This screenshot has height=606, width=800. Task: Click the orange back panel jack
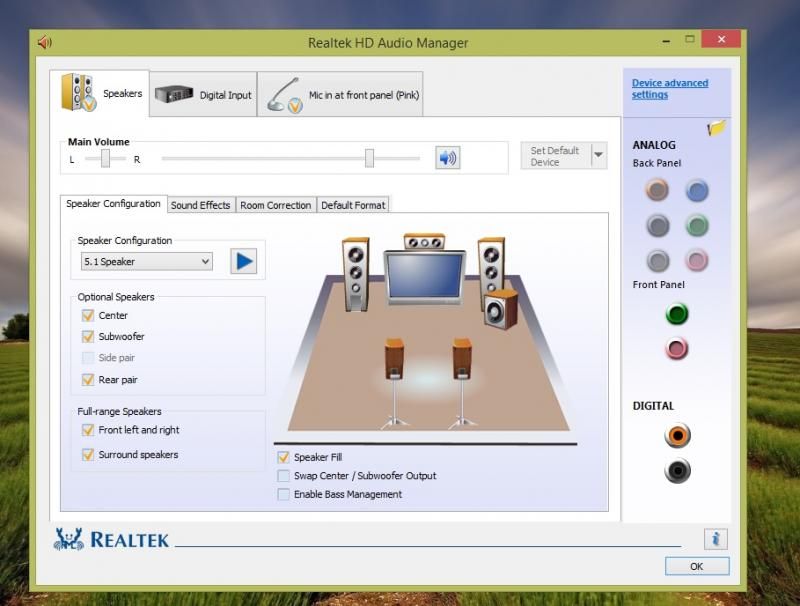tap(657, 190)
